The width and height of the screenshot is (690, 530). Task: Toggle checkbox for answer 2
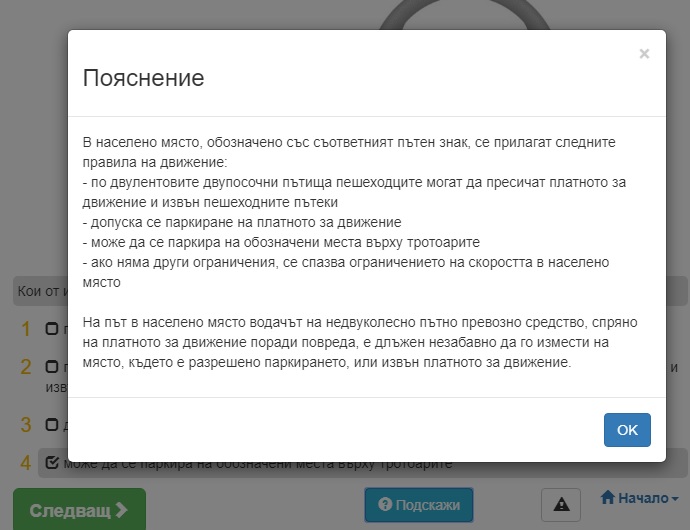[x=52, y=366]
